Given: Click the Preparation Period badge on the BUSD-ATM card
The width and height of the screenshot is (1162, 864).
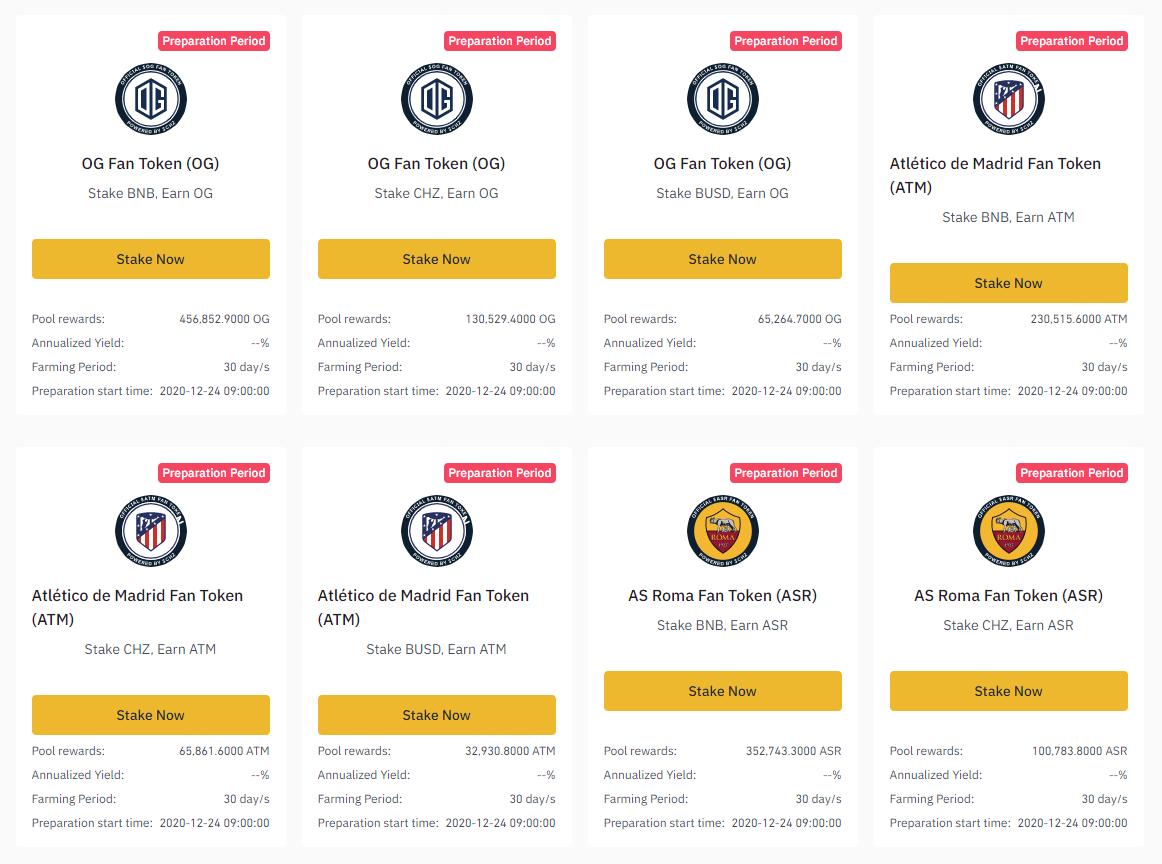Looking at the screenshot, I should [499, 473].
